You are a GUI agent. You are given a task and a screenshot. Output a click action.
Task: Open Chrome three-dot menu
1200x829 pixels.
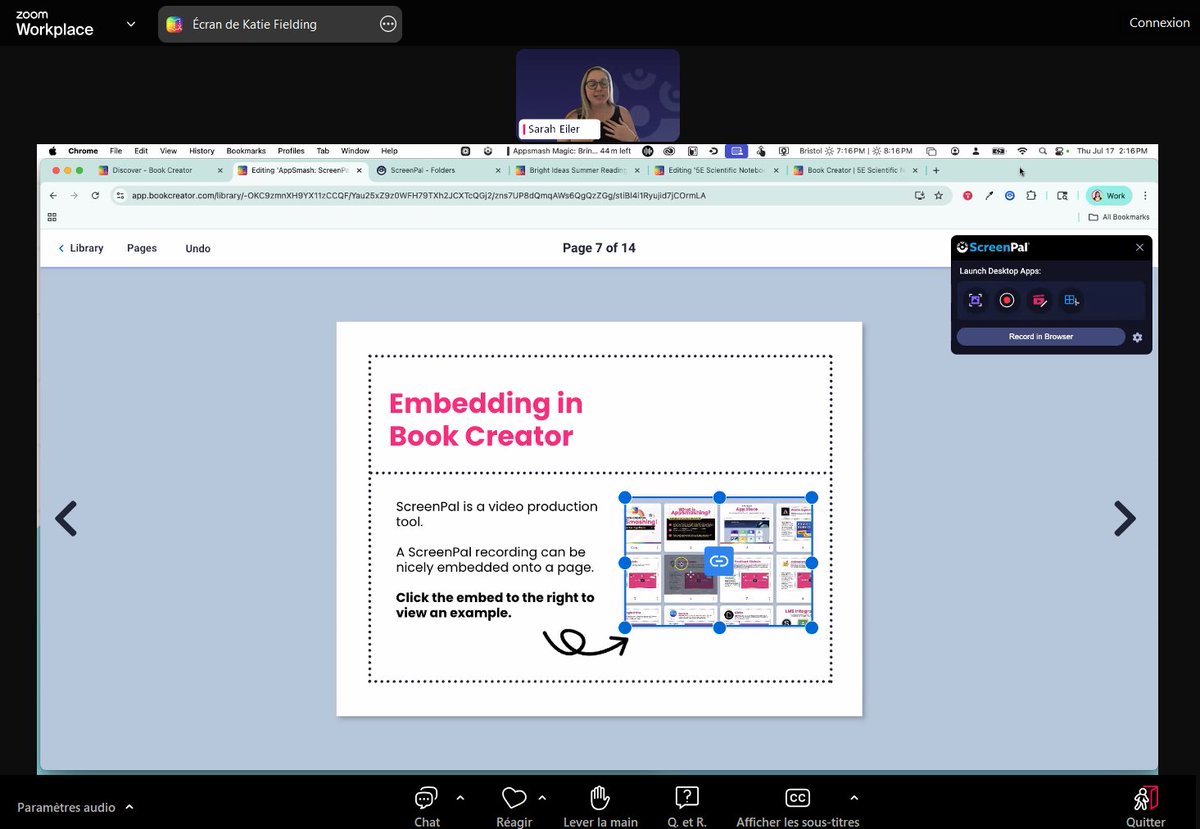(1145, 195)
